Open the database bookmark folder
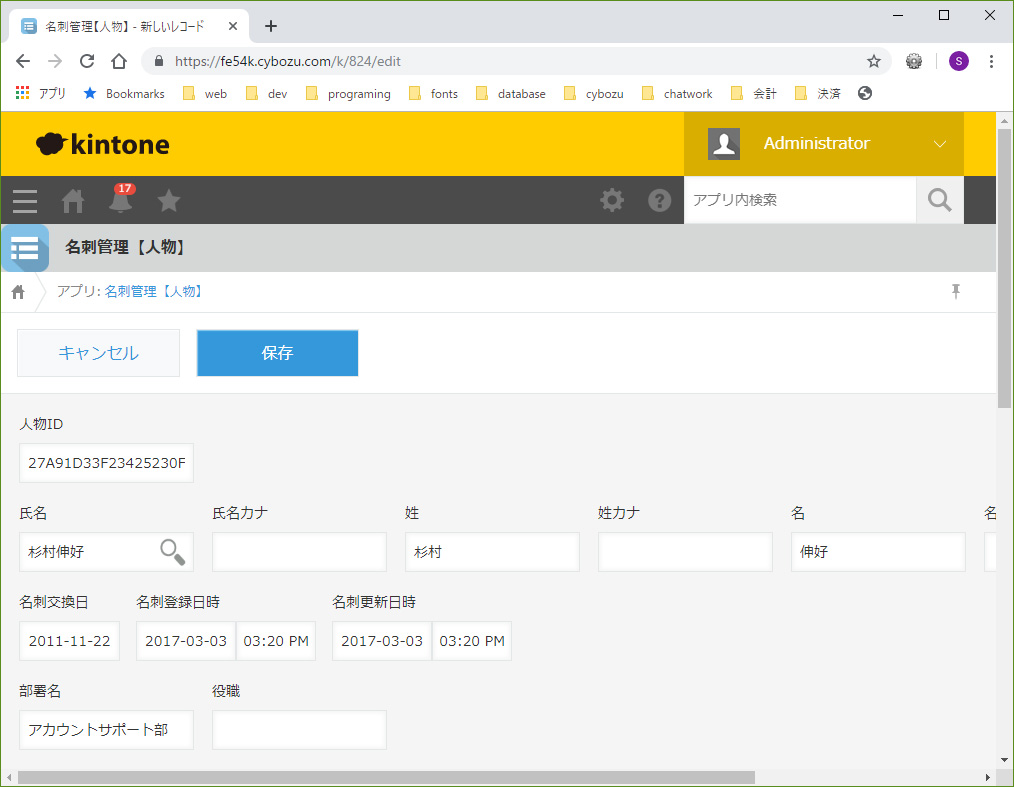Screen dimensions: 1014x787 point(511,94)
